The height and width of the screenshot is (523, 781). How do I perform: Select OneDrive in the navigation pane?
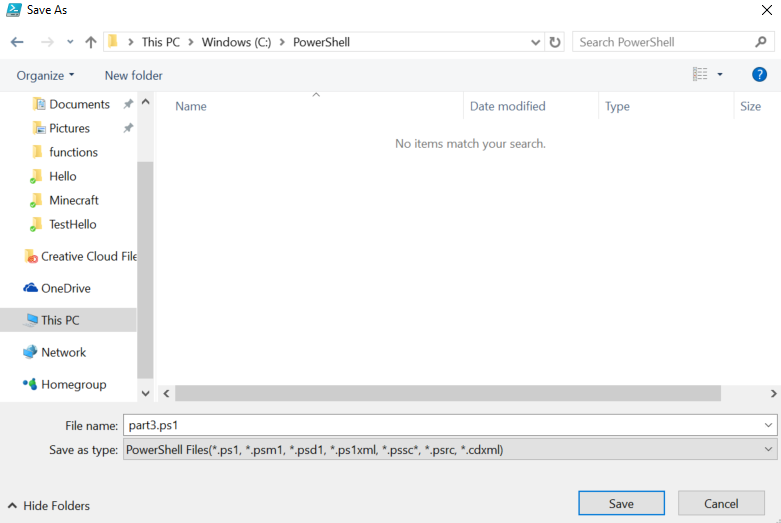(65, 288)
